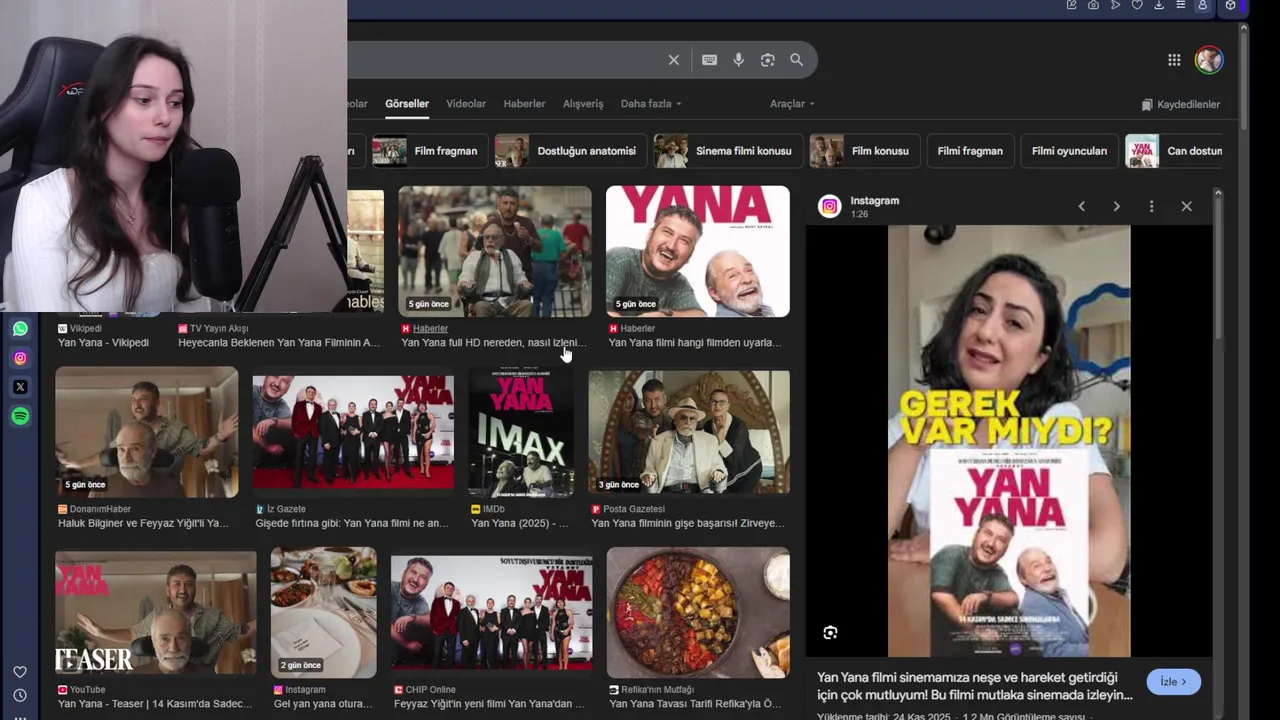Screen dimensions: 1280x720
Task: Open the Posta Gazetesi thumbnail
Action: click(689, 432)
